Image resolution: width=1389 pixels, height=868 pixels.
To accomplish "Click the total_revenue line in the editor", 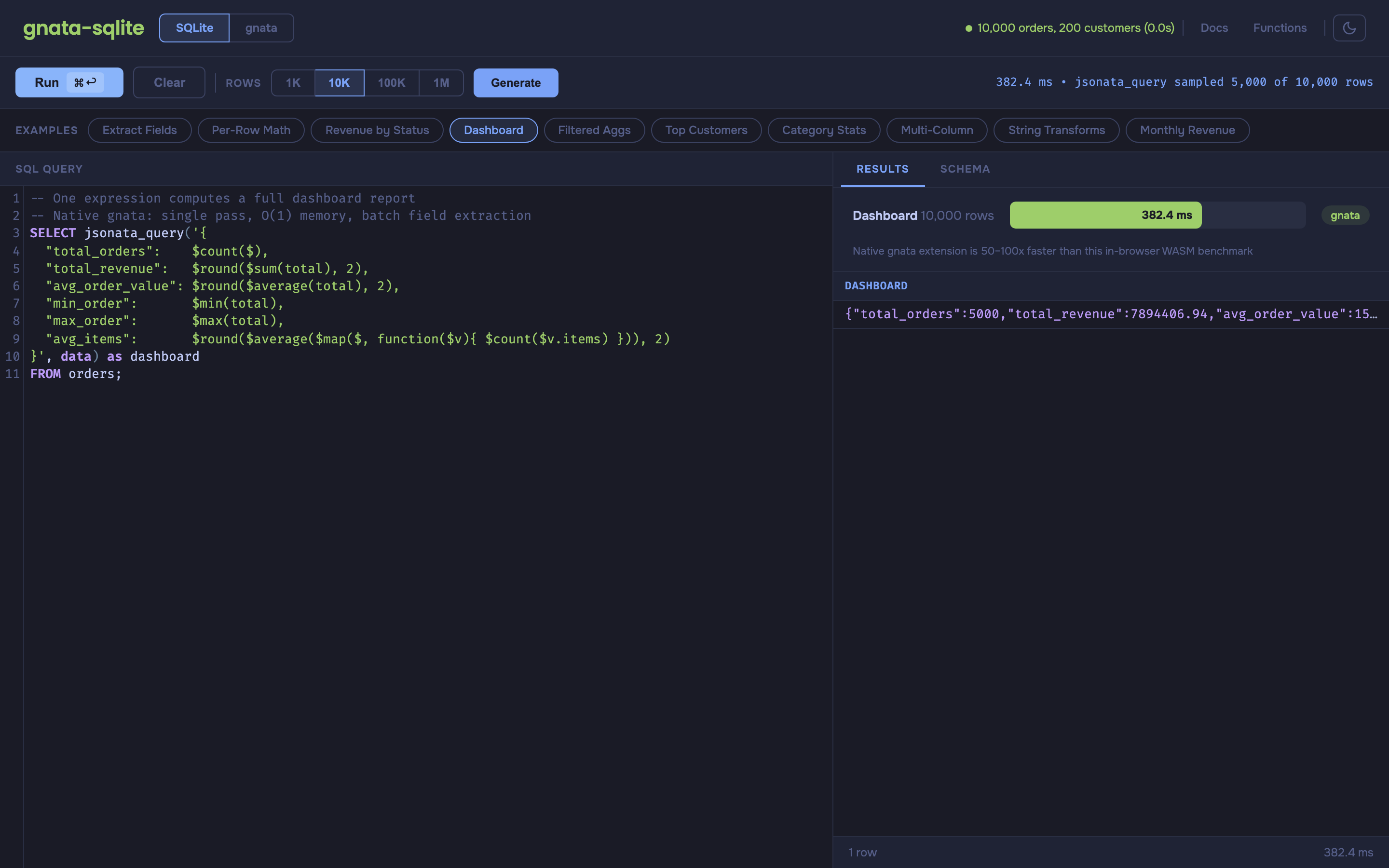I will (x=206, y=268).
